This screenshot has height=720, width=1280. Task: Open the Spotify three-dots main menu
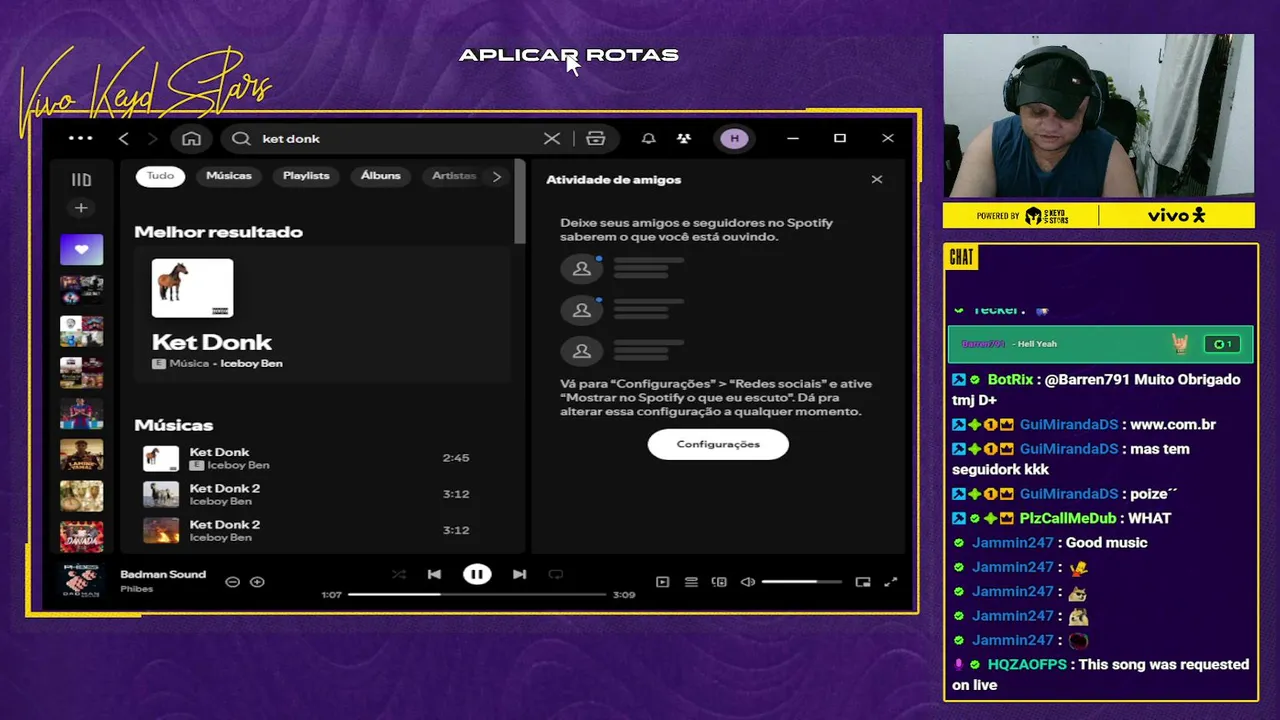click(80, 138)
